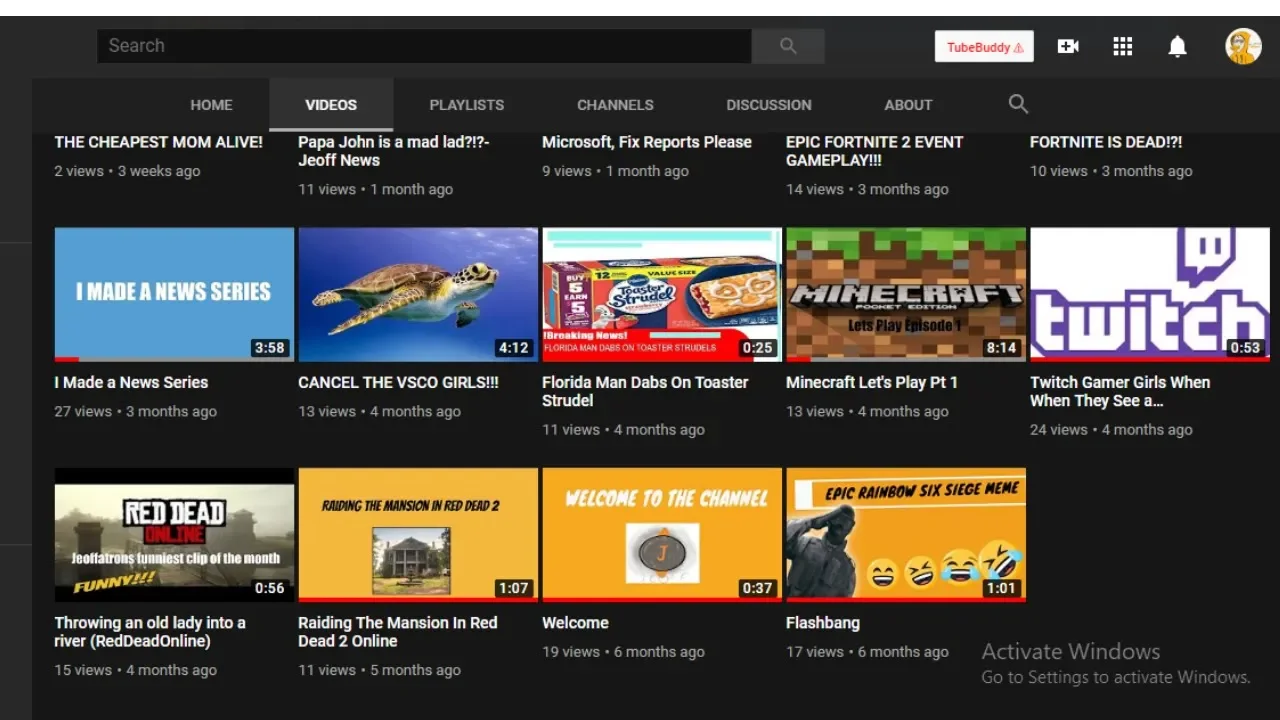The image size is (1280, 720).
Task: Click 'Florida Man Dabs On Toaster Strudel' title
Action: pos(645,391)
